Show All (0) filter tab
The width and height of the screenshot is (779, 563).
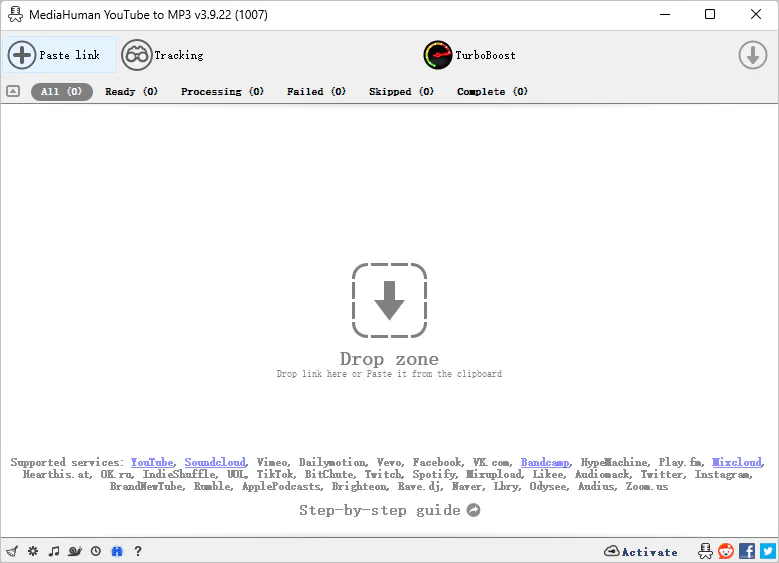(x=62, y=91)
